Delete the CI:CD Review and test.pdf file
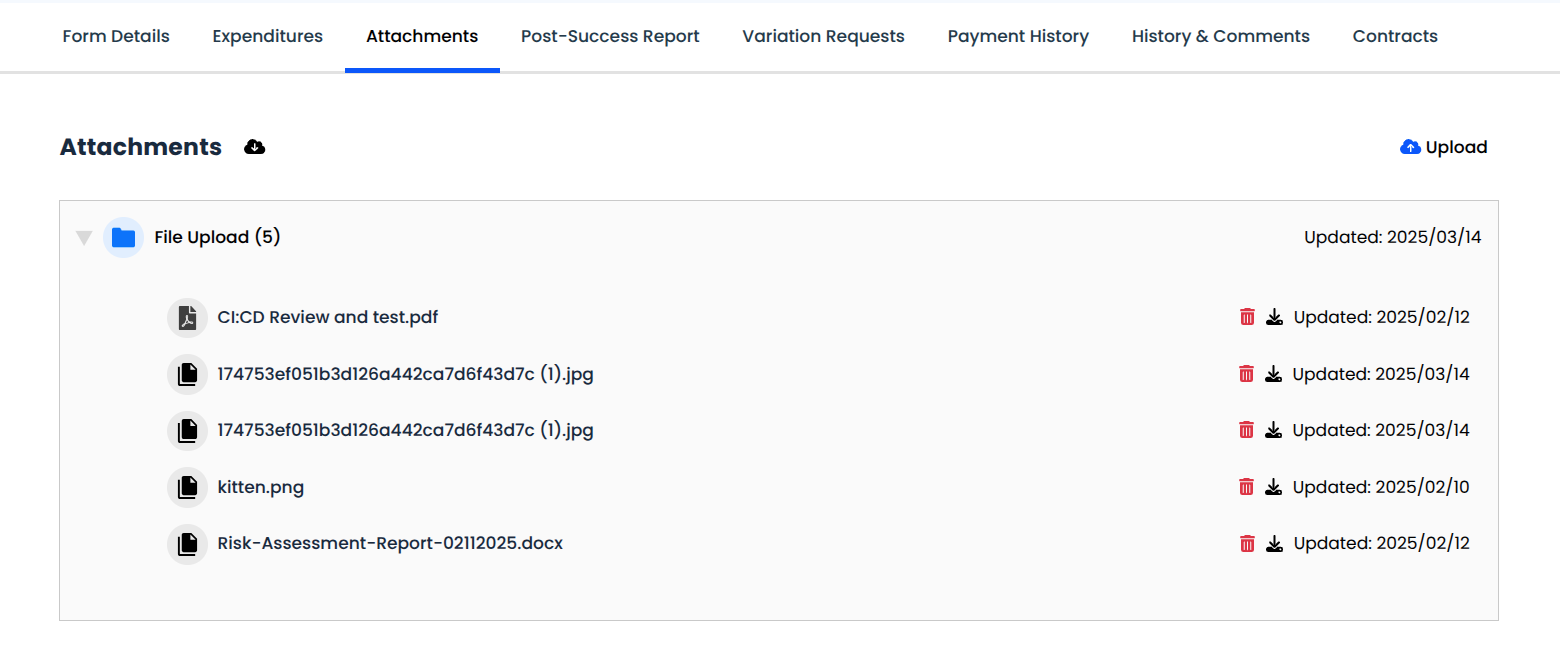 pyautogui.click(x=1247, y=317)
